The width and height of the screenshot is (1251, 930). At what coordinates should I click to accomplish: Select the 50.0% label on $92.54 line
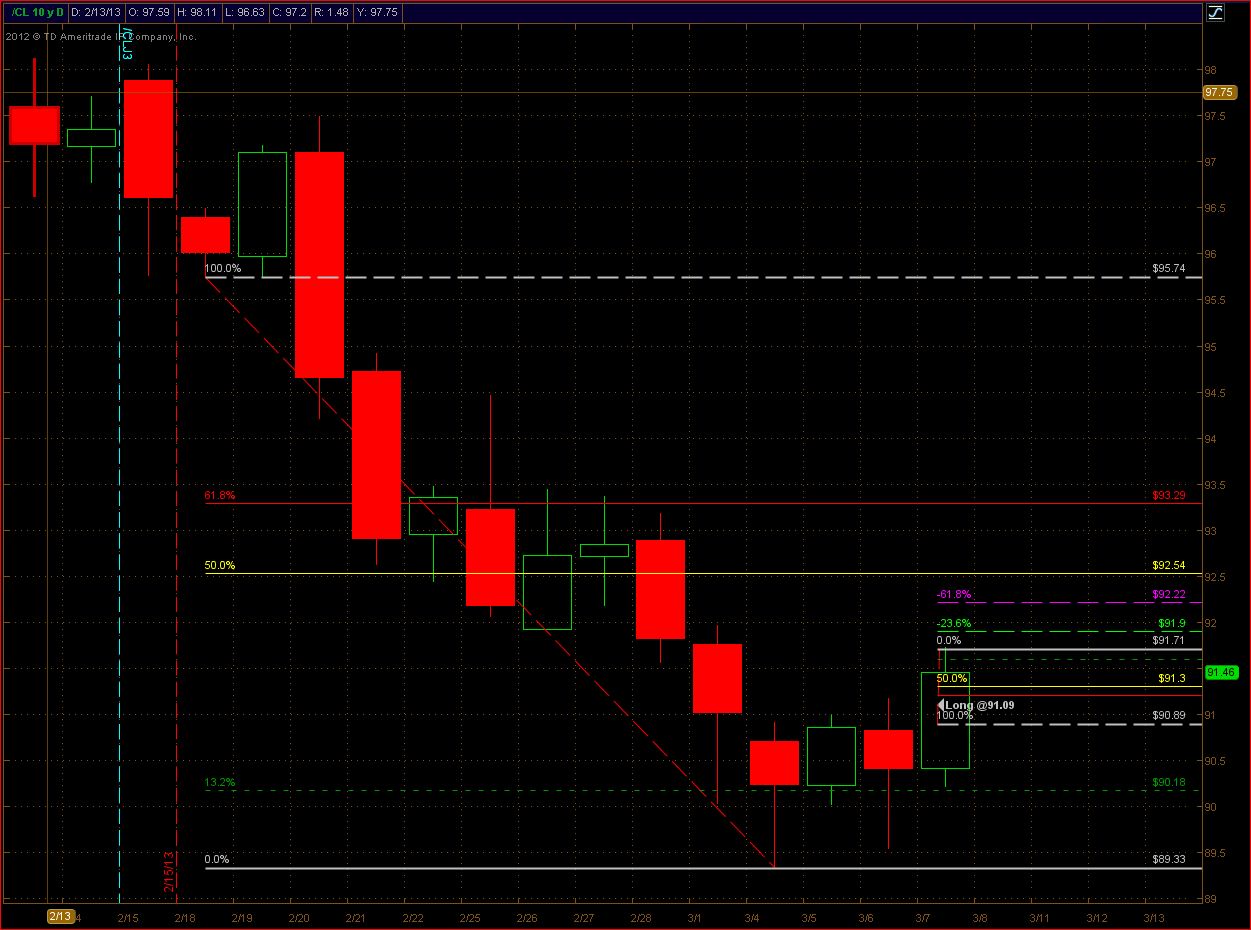coord(219,565)
